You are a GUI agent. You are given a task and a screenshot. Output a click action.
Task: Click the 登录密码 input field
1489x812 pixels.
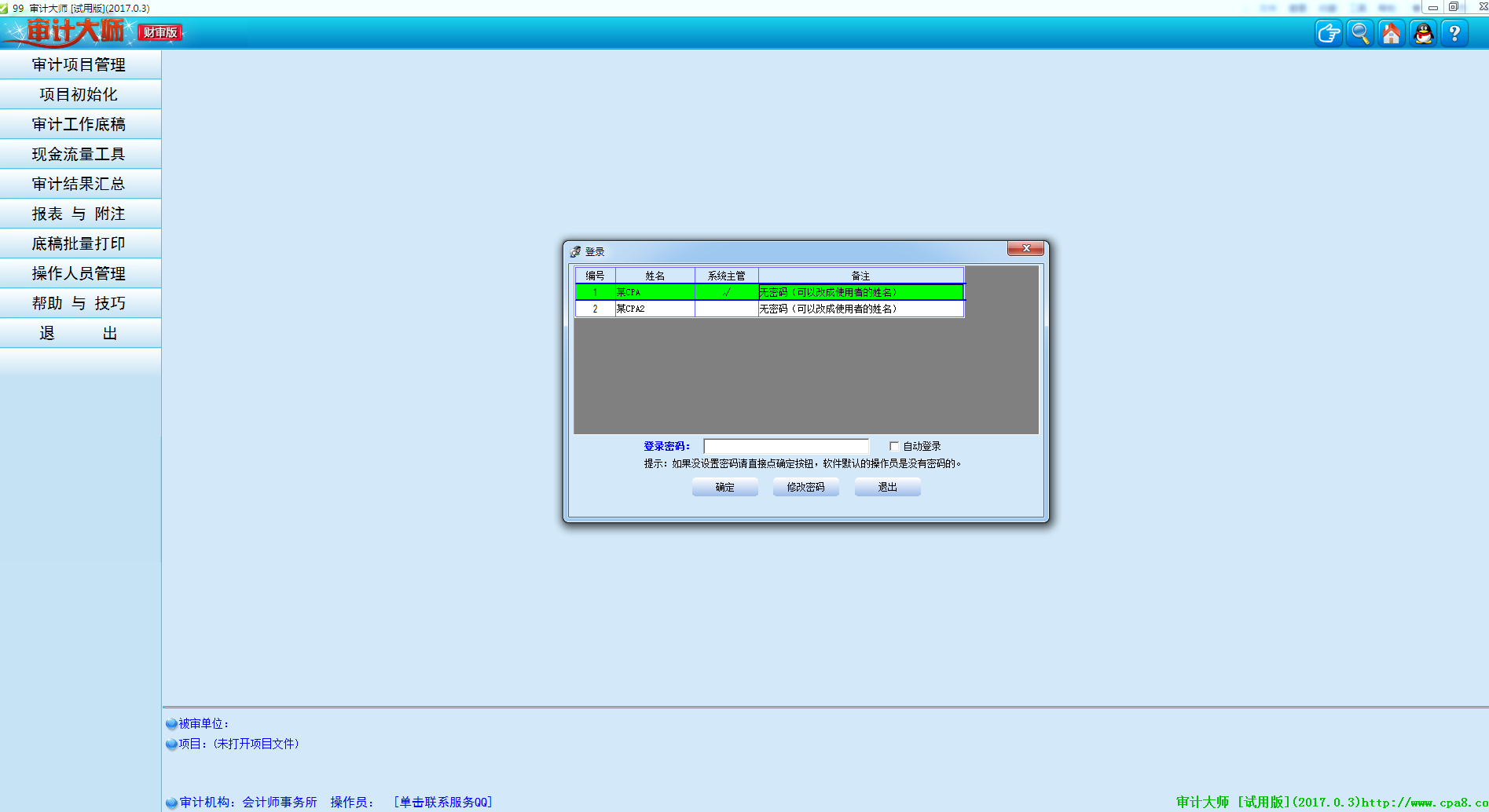coord(786,446)
